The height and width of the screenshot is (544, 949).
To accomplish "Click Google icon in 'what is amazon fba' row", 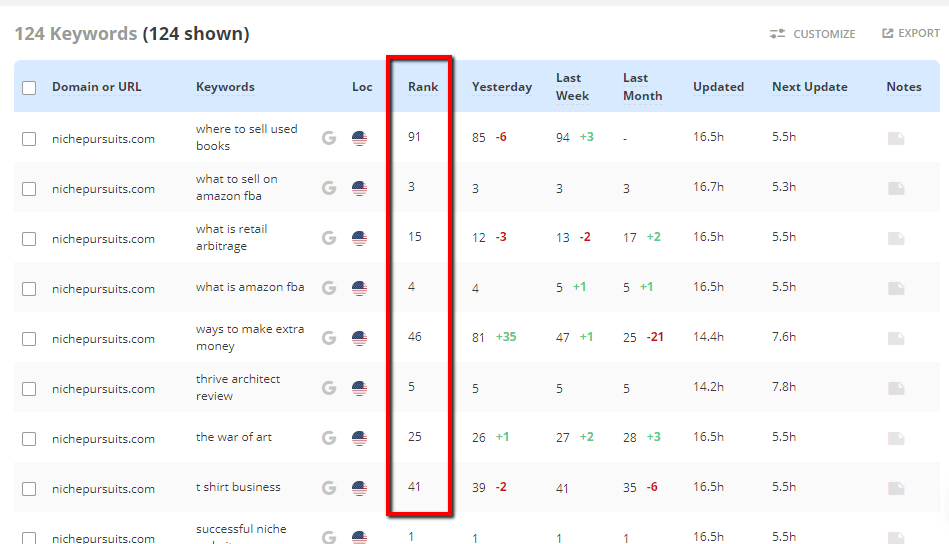I will click(x=329, y=288).
